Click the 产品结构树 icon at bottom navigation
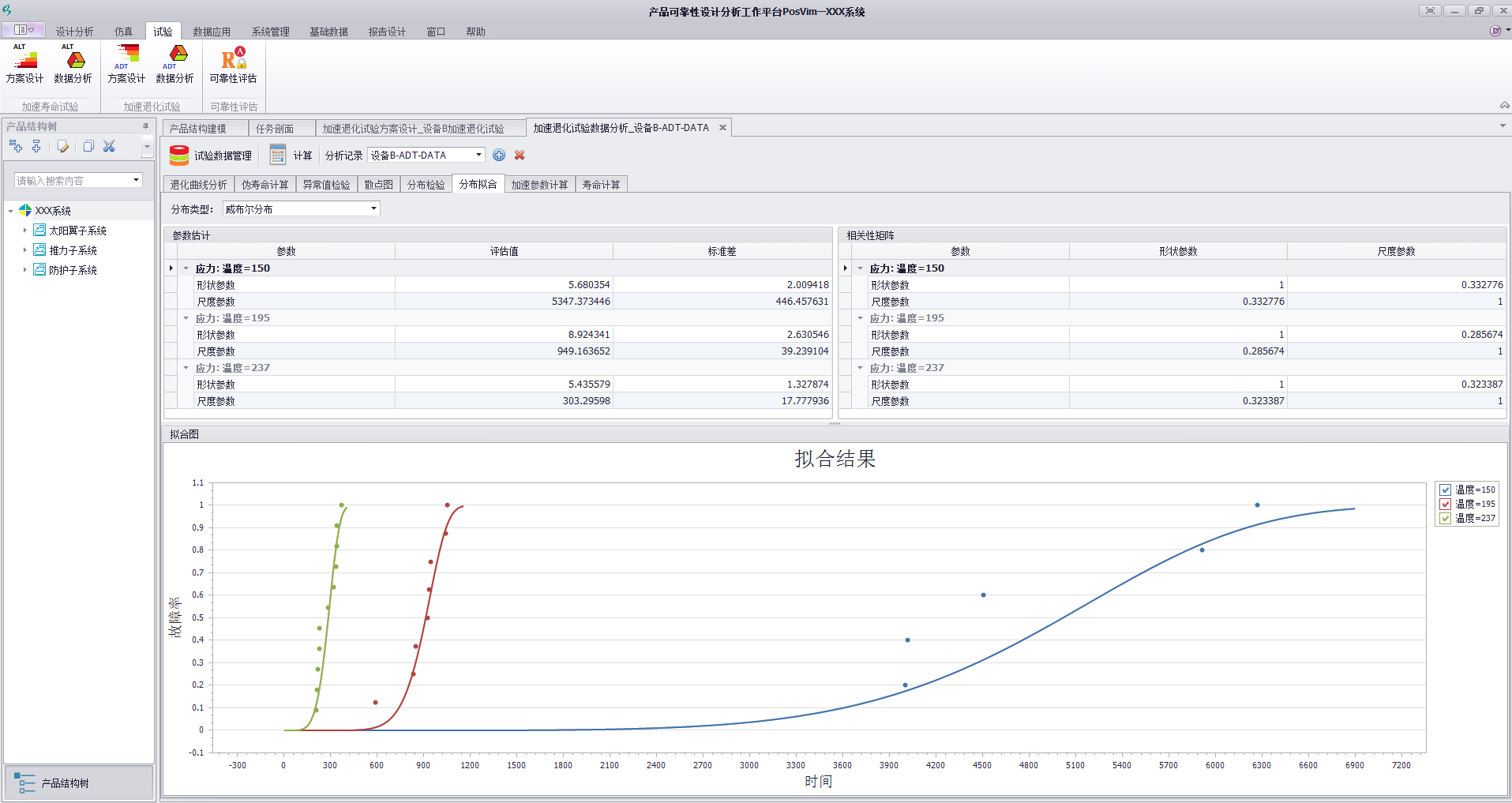 pyautogui.click(x=24, y=782)
